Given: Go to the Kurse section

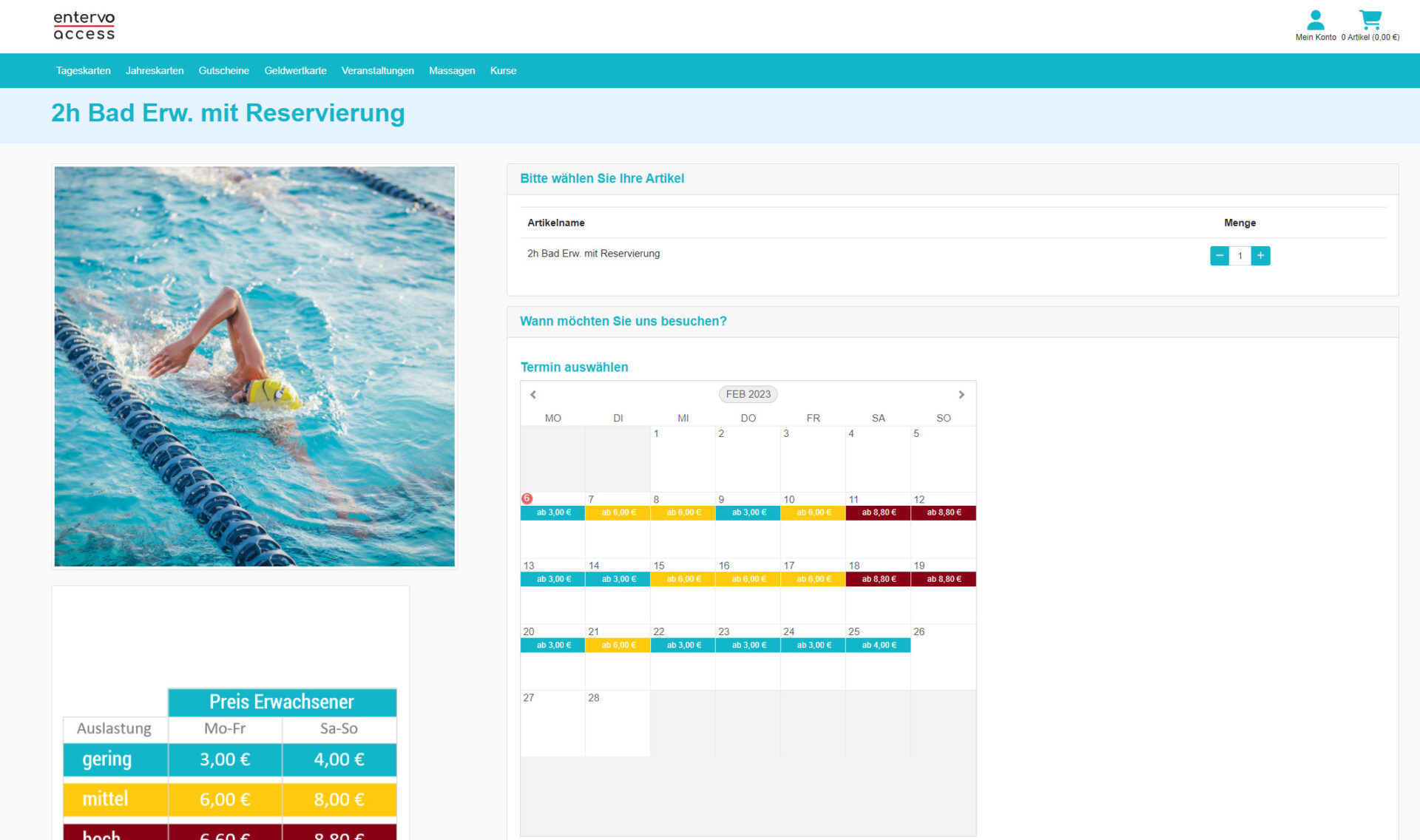Looking at the screenshot, I should coord(503,71).
